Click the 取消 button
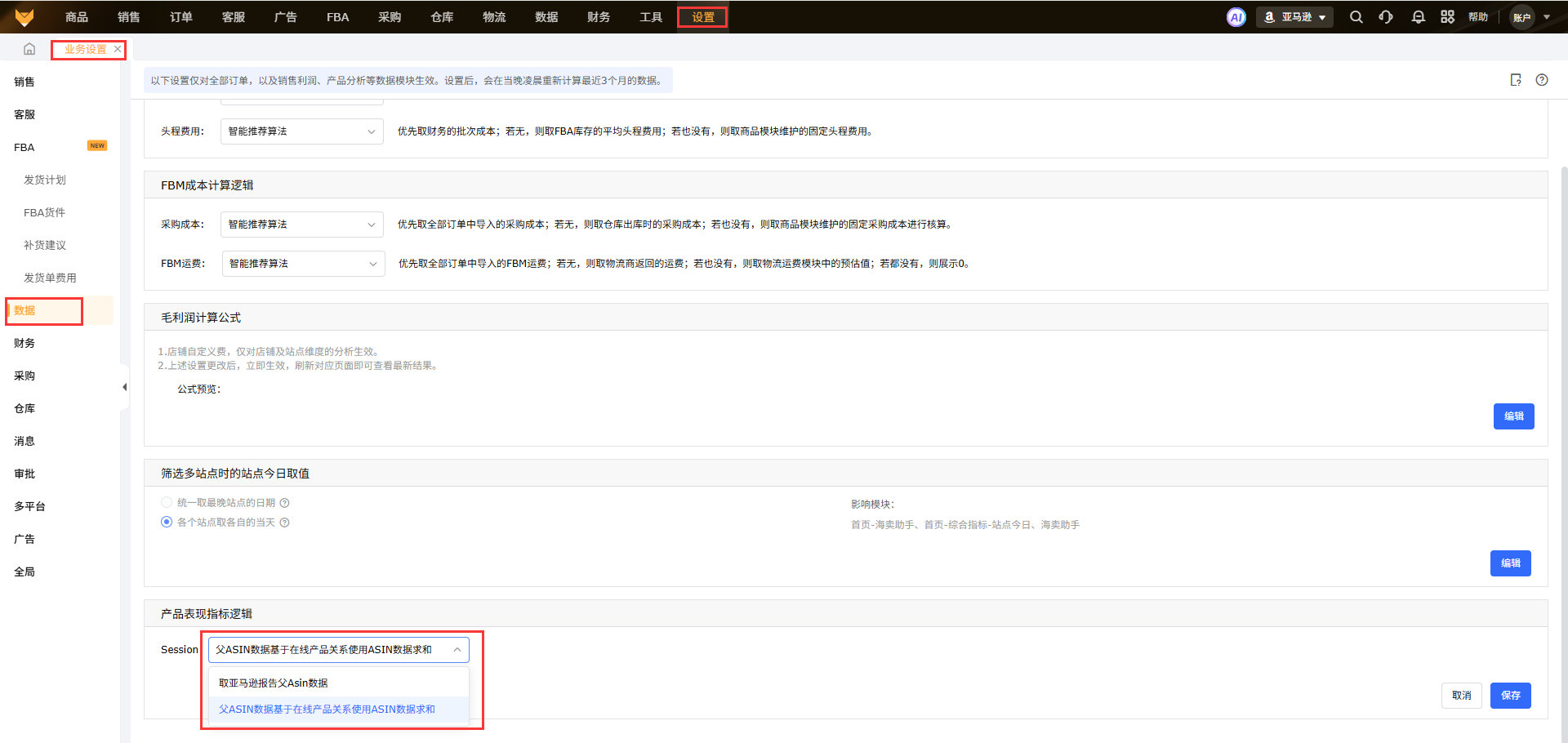1568x743 pixels. coord(1462,696)
